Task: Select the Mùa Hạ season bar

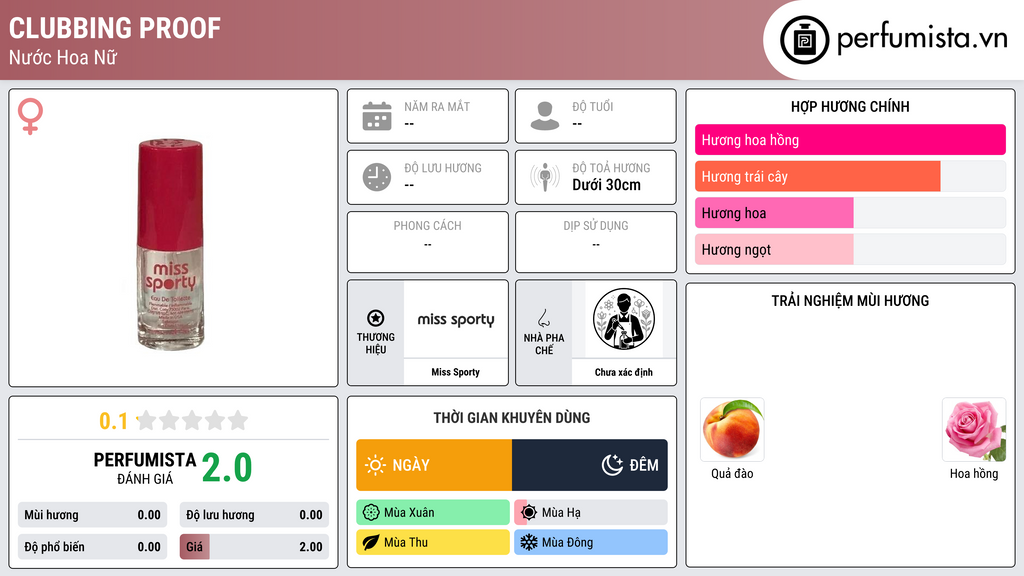Action: click(591, 513)
